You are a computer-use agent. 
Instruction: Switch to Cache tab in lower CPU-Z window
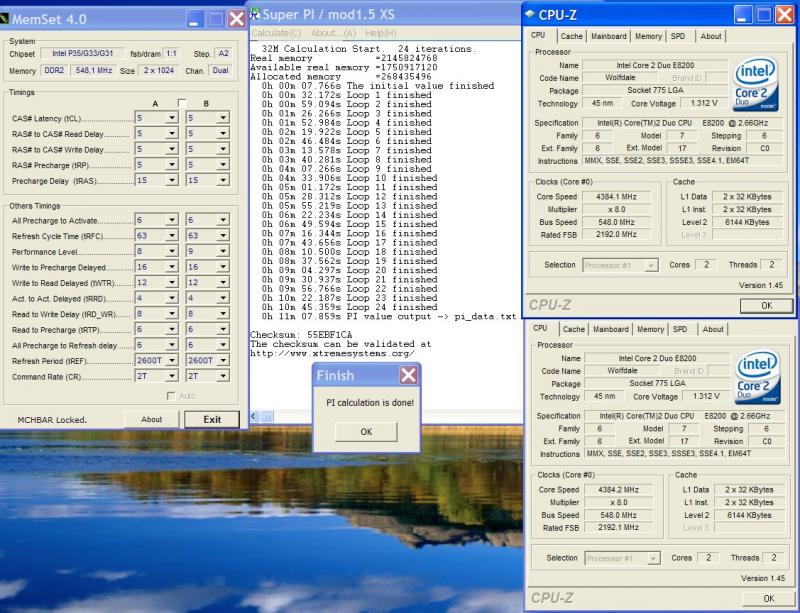[573, 329]
